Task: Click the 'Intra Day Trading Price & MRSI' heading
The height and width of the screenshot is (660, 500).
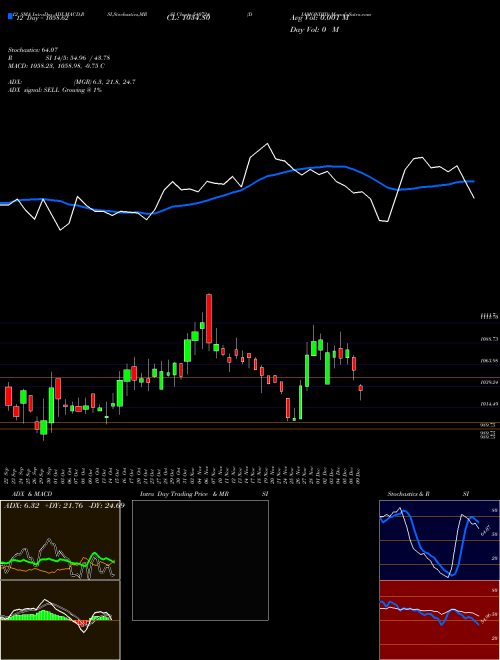Action: pos(204,494)
